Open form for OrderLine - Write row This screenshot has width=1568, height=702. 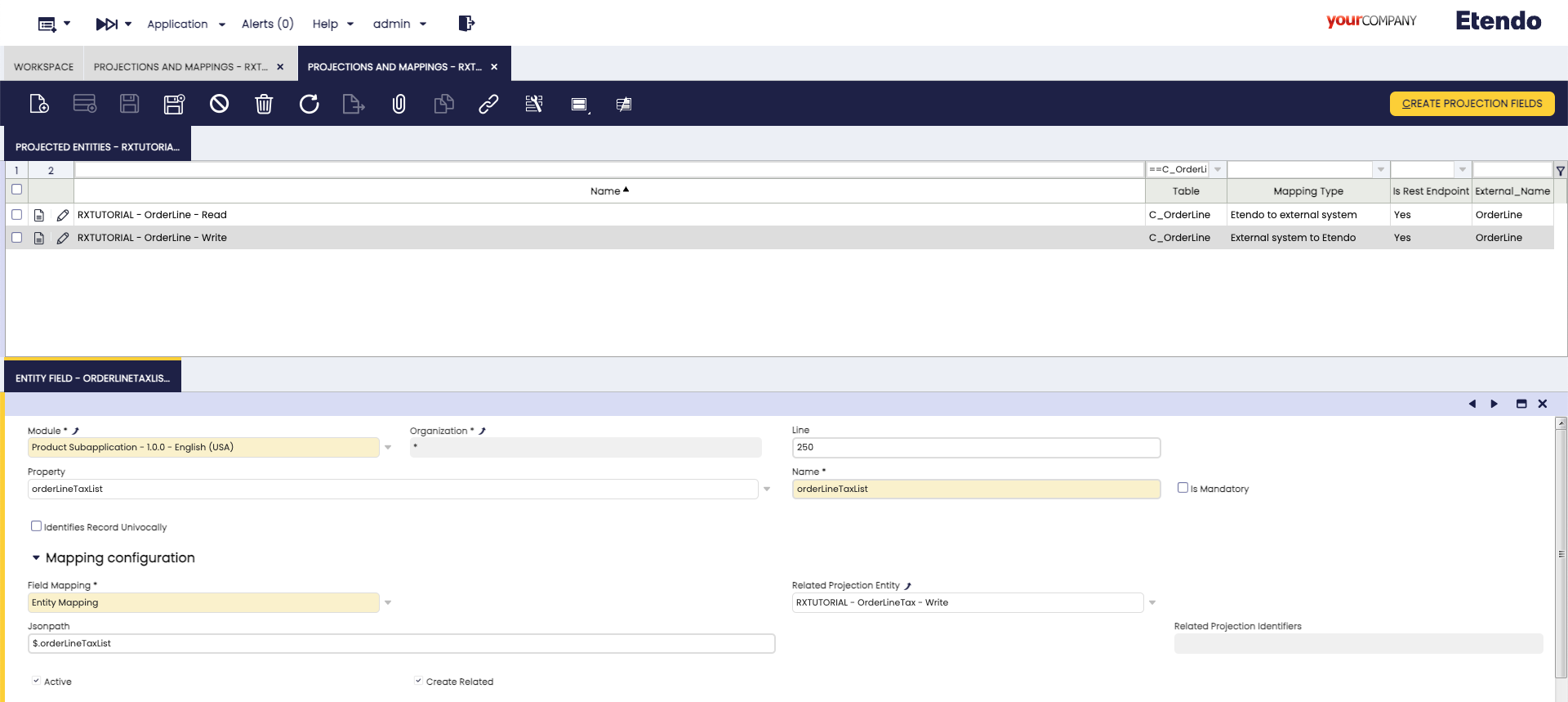coord(38,238)
